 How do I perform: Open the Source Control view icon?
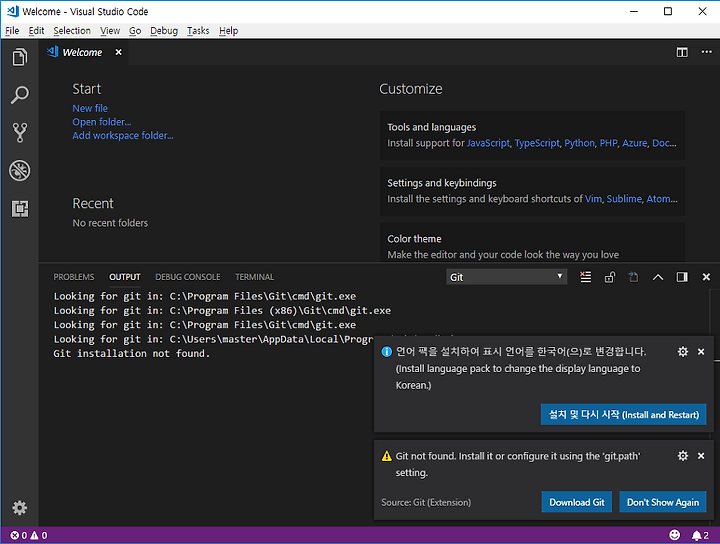point(19,133)
